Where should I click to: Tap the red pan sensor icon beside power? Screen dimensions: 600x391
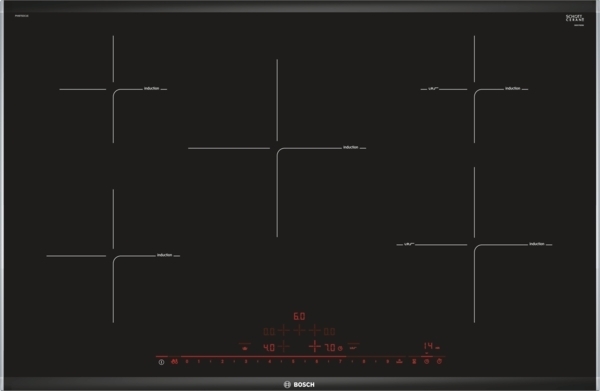coord(174,362)
